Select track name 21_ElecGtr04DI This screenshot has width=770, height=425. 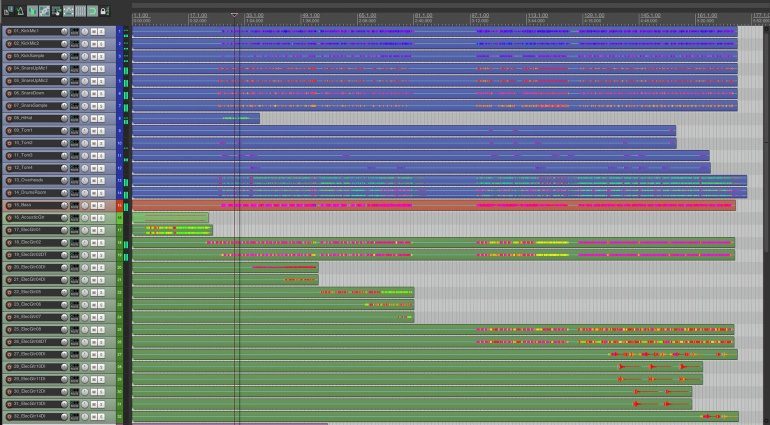coord(29,280)
